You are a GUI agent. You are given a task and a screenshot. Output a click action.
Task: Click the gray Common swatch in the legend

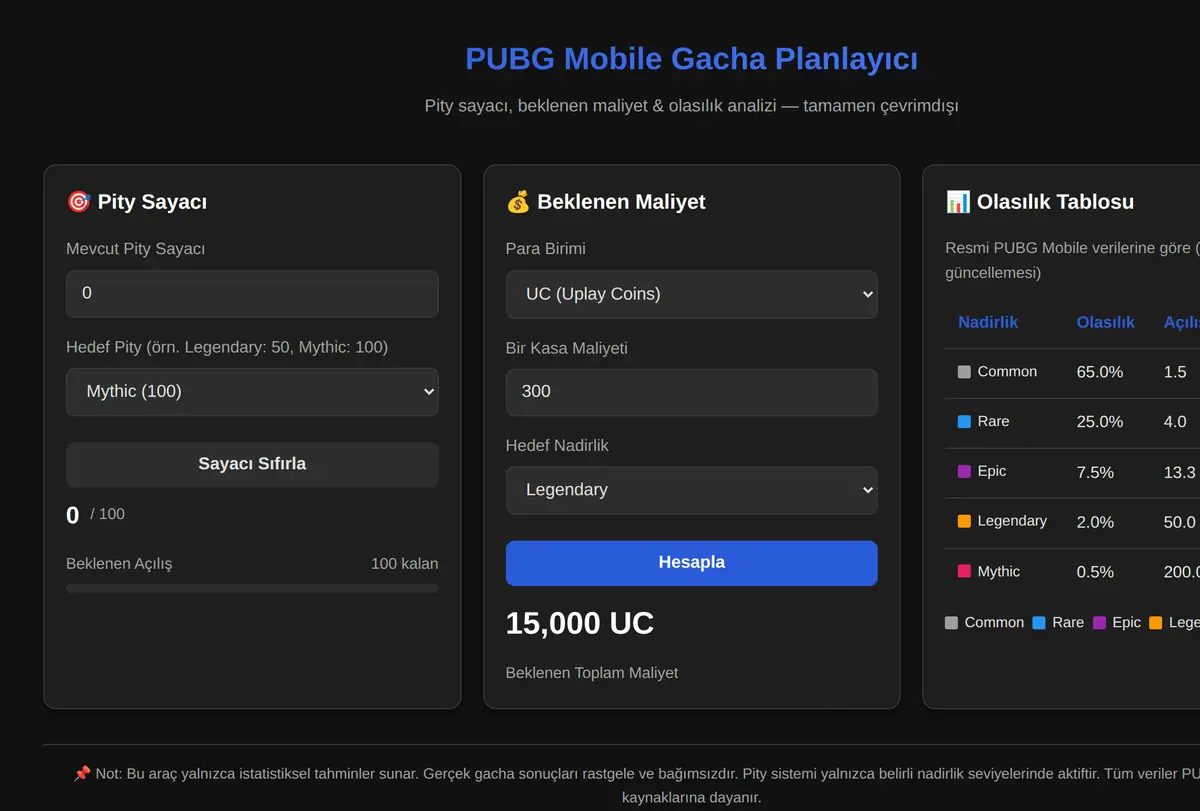pos(952,623)
